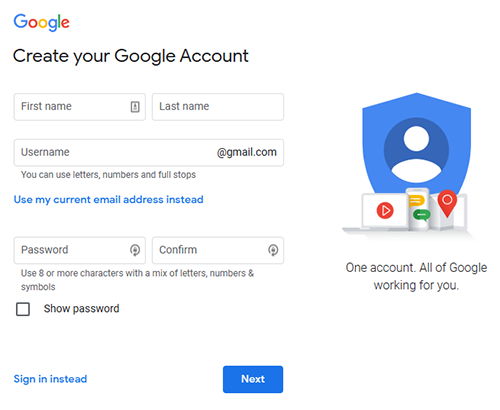Open the Sign in instead link
The image size is (500, 410).
click(50, 379)
